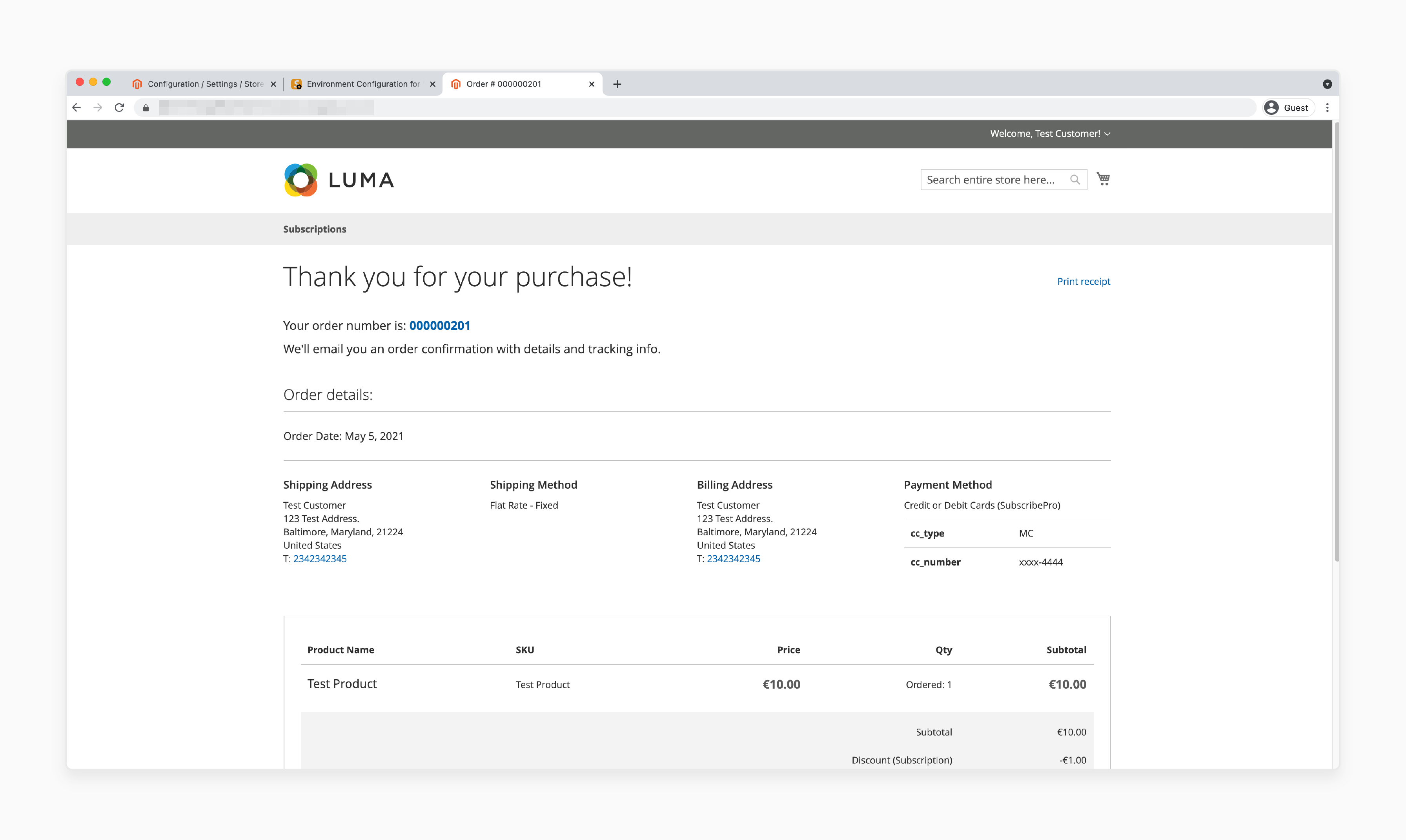The width and height of the screenshot is (1406, 840).
Task: Click shipping address phone 2342342345
Action: click(319, 558)
